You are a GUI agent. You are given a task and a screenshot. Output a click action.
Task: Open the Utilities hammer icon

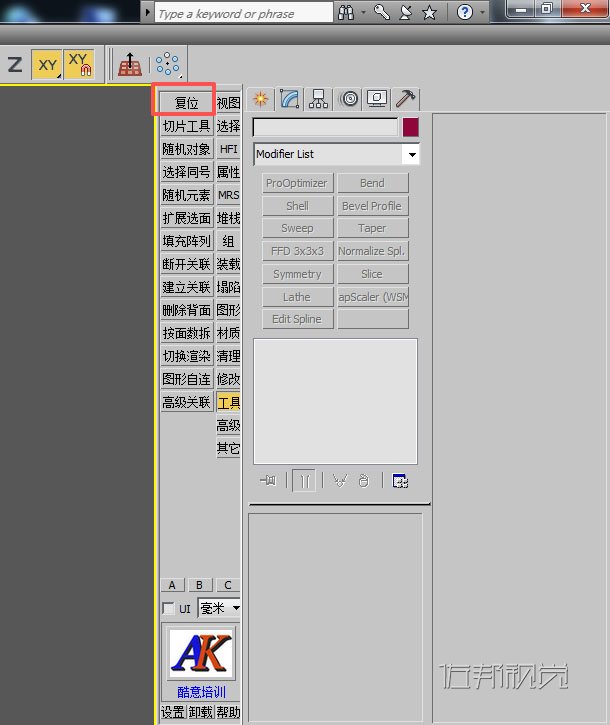pos(406,99)
